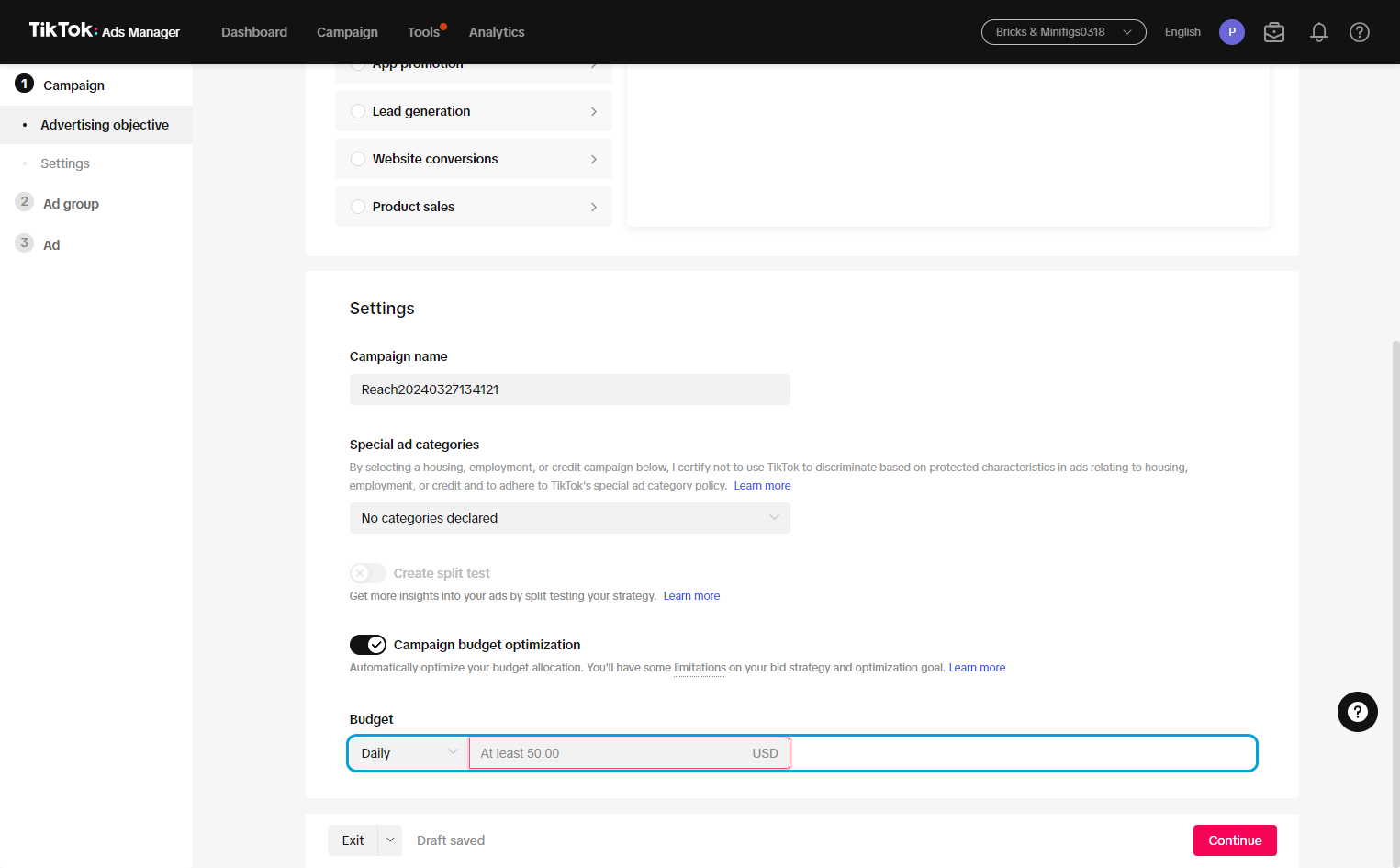Viewport: 1400px width, 868px height.
Task: Open the No categories declared dropdown
Action: [570, 518]
